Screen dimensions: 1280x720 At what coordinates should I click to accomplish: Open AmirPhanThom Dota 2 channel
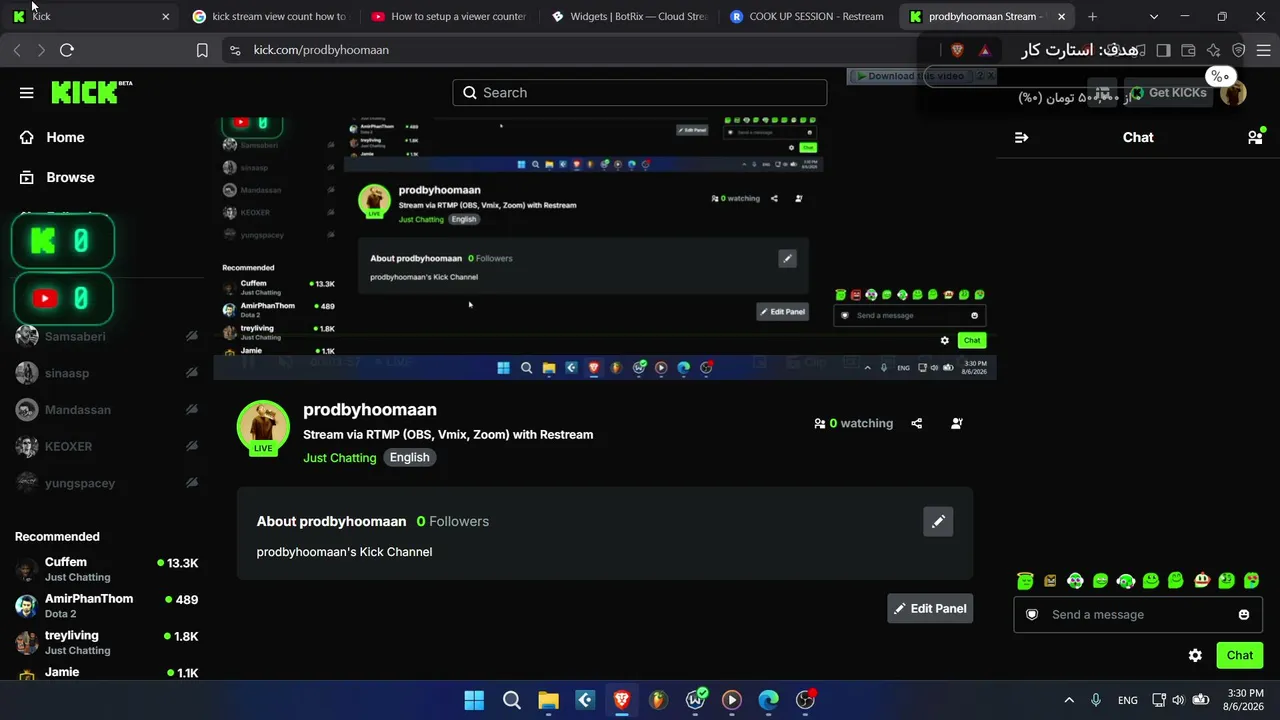click(107, 605)
